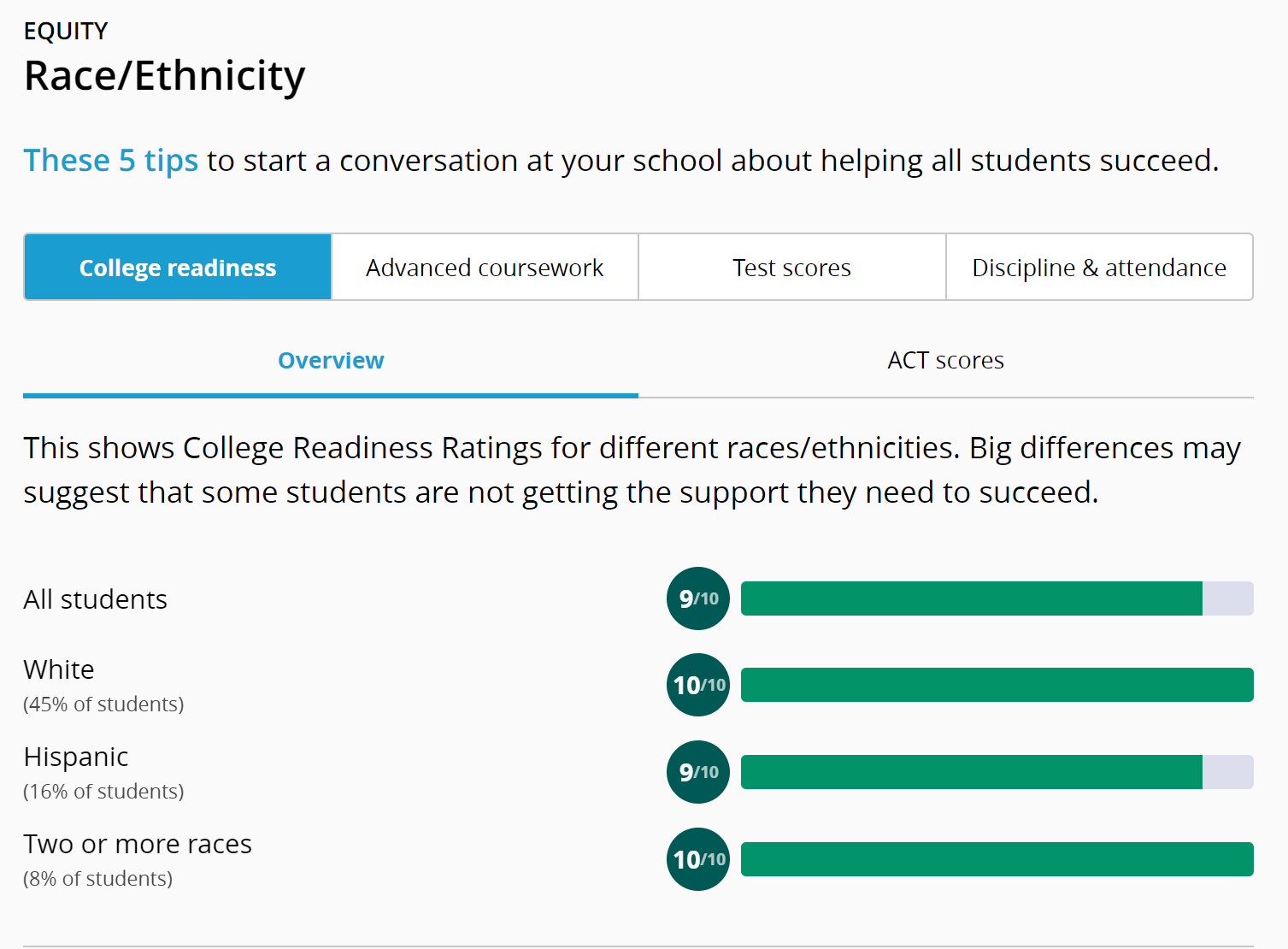Click the White students 10/10 rating badge
This screenshot has width=1288, height=949.
coord(698,685)
